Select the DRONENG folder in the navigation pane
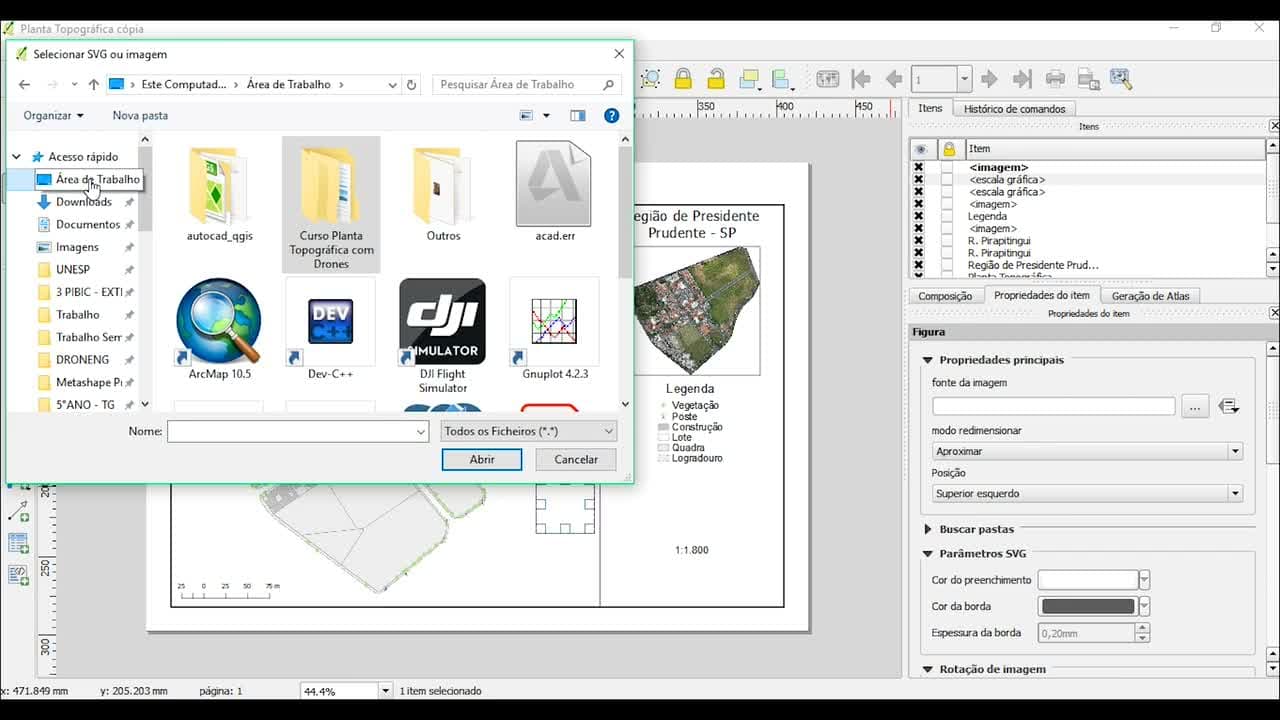The width and height of the screenshot is (1280, 720). 83,360
